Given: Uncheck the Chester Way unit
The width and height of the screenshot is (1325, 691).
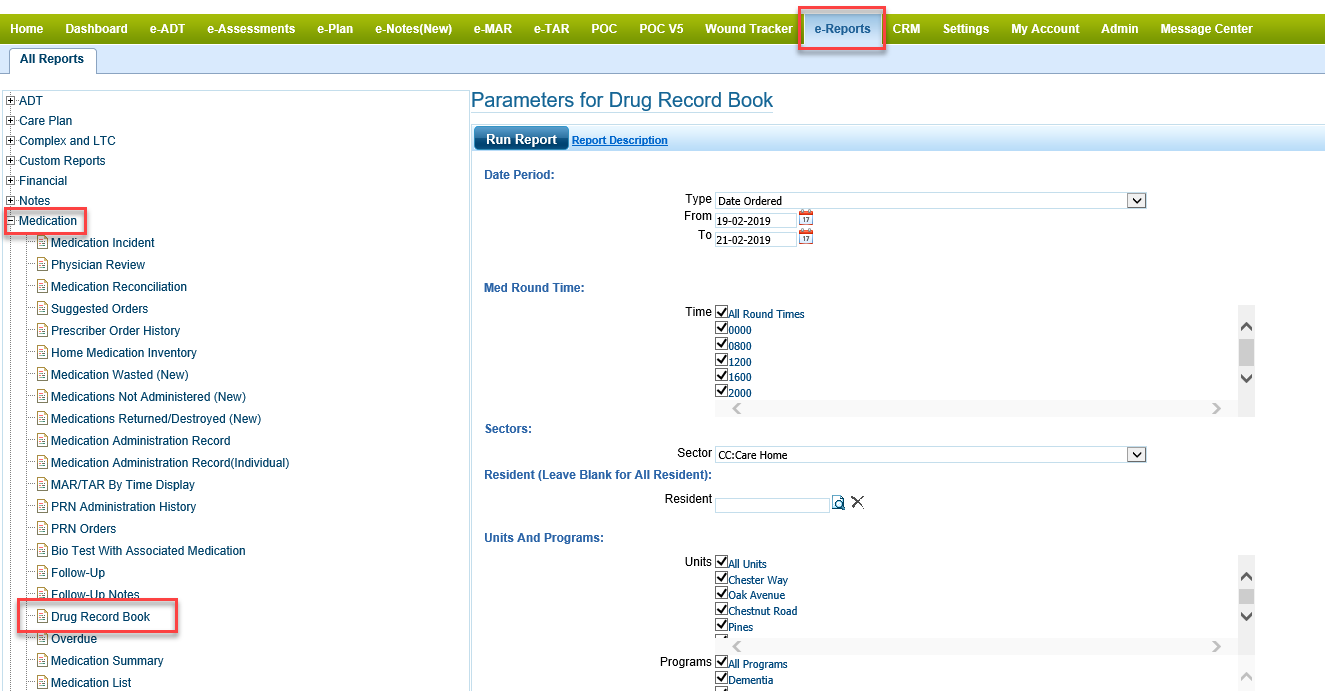Looking at the screenshot, I should [721, 578].
